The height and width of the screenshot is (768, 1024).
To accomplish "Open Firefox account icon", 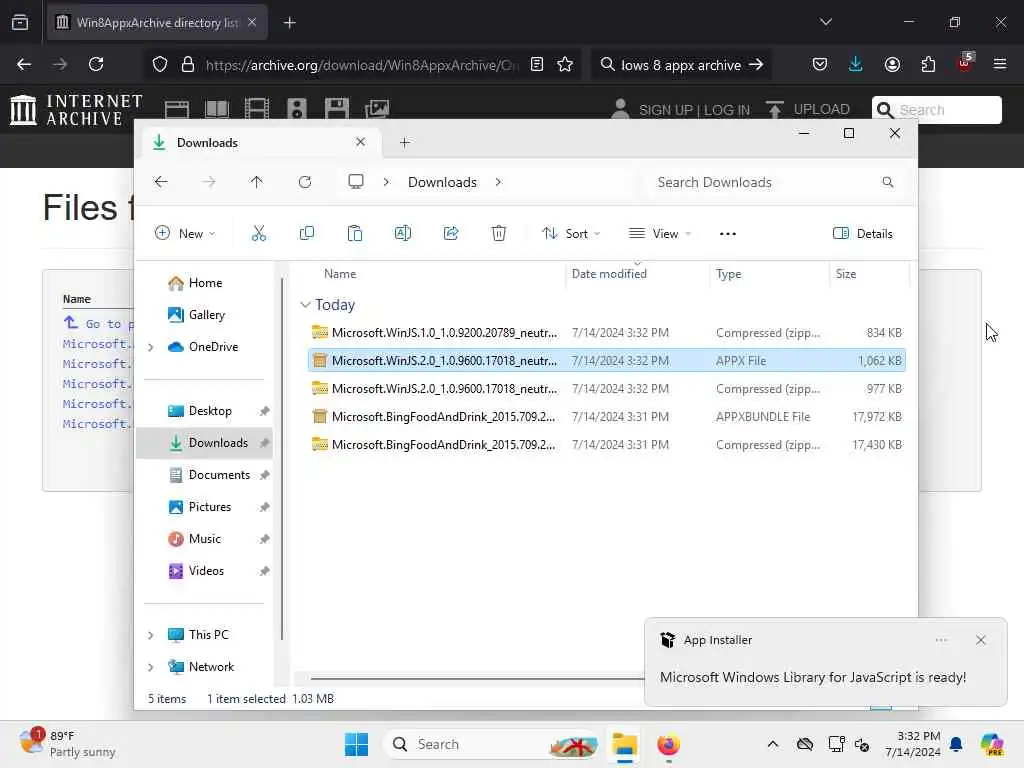I will (892, 64).
